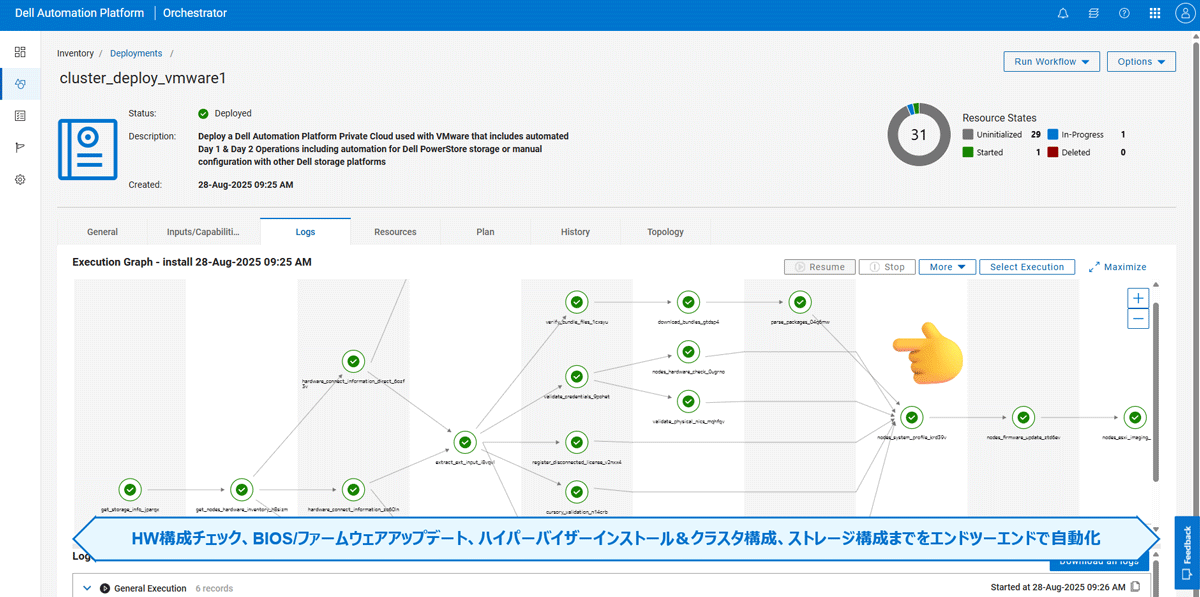The height and width of the screenshot is (597, 1200).
Task: Select the parse_packages node
Action: pyautogui.click(x=799, y=302)
